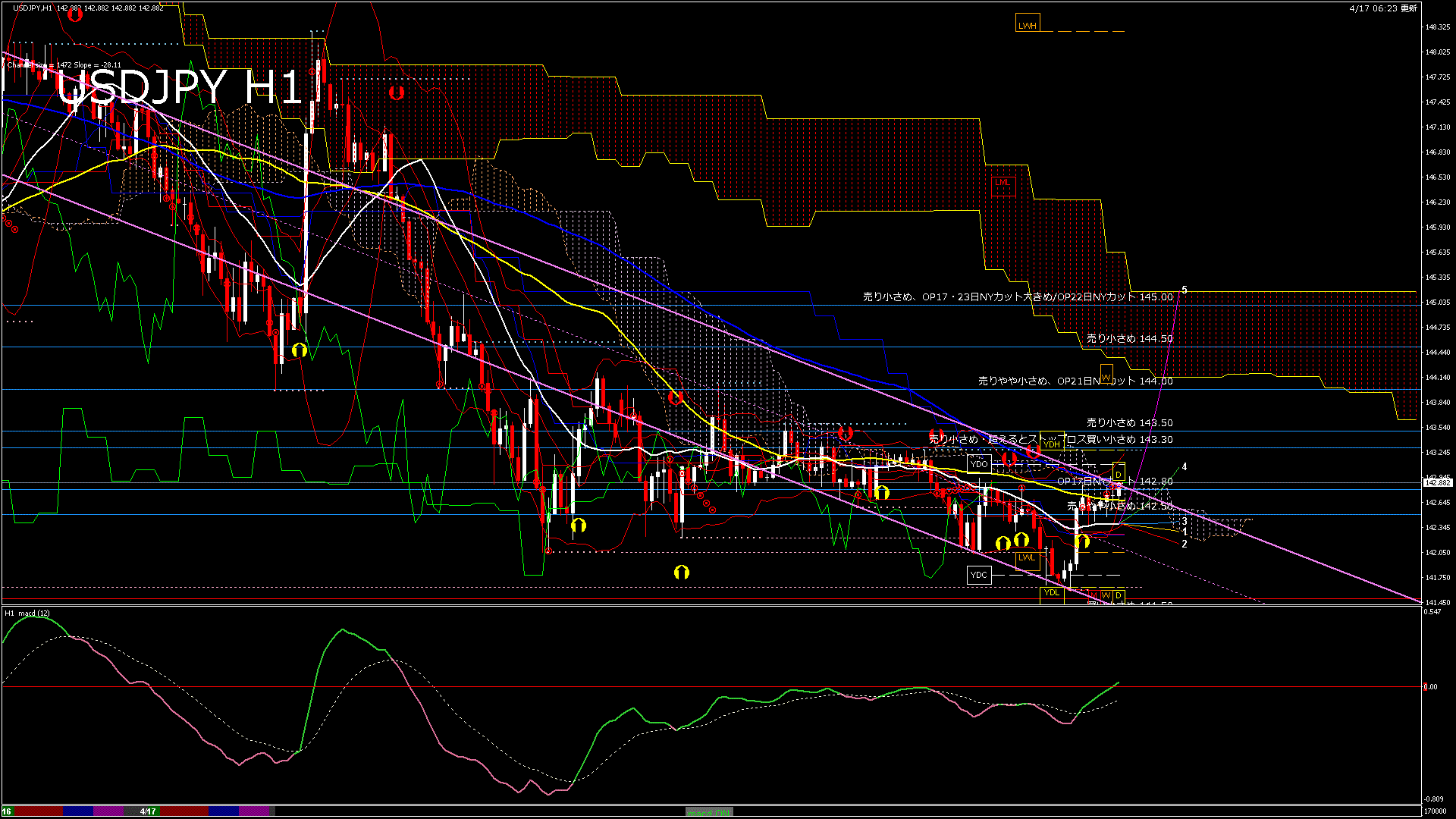
Task: Click the 'USDJPY,H1 142.882' header quote line
Action: point(88,8)
